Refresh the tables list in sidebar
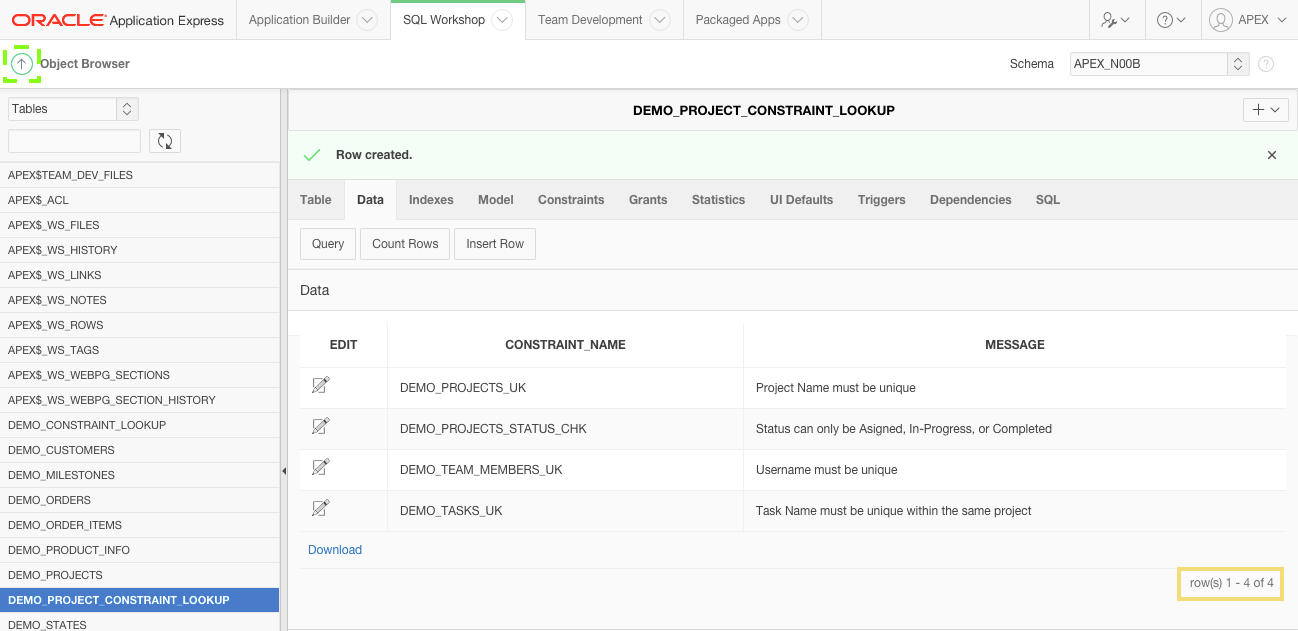Screen dimensions: 1298x631 [164, 141]
